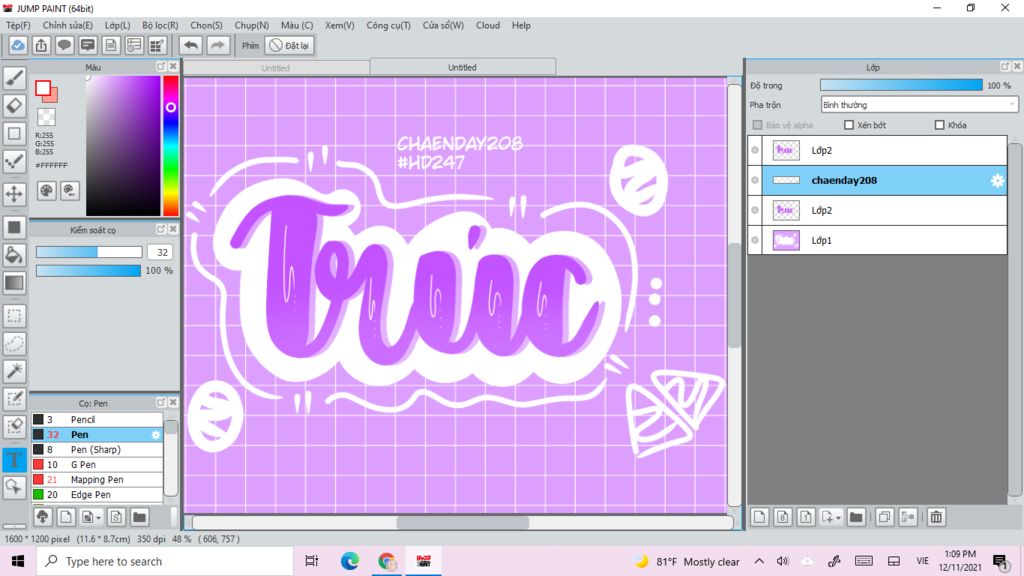Viewport: 1024px width, 576px height.
Task: Open the brush folder icon
Action: pos(139,517)
